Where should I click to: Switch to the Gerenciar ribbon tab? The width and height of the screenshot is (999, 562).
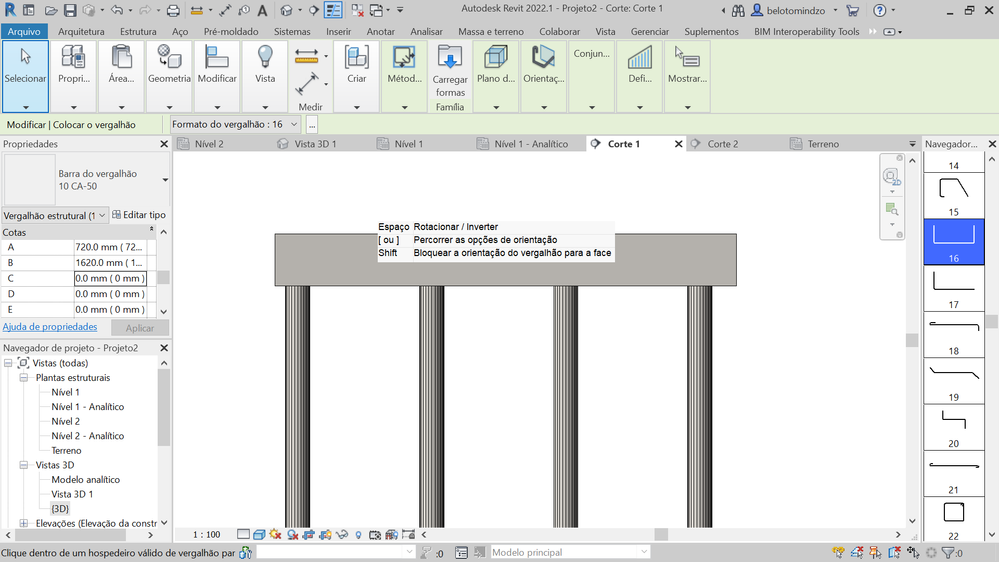[650, 31]
